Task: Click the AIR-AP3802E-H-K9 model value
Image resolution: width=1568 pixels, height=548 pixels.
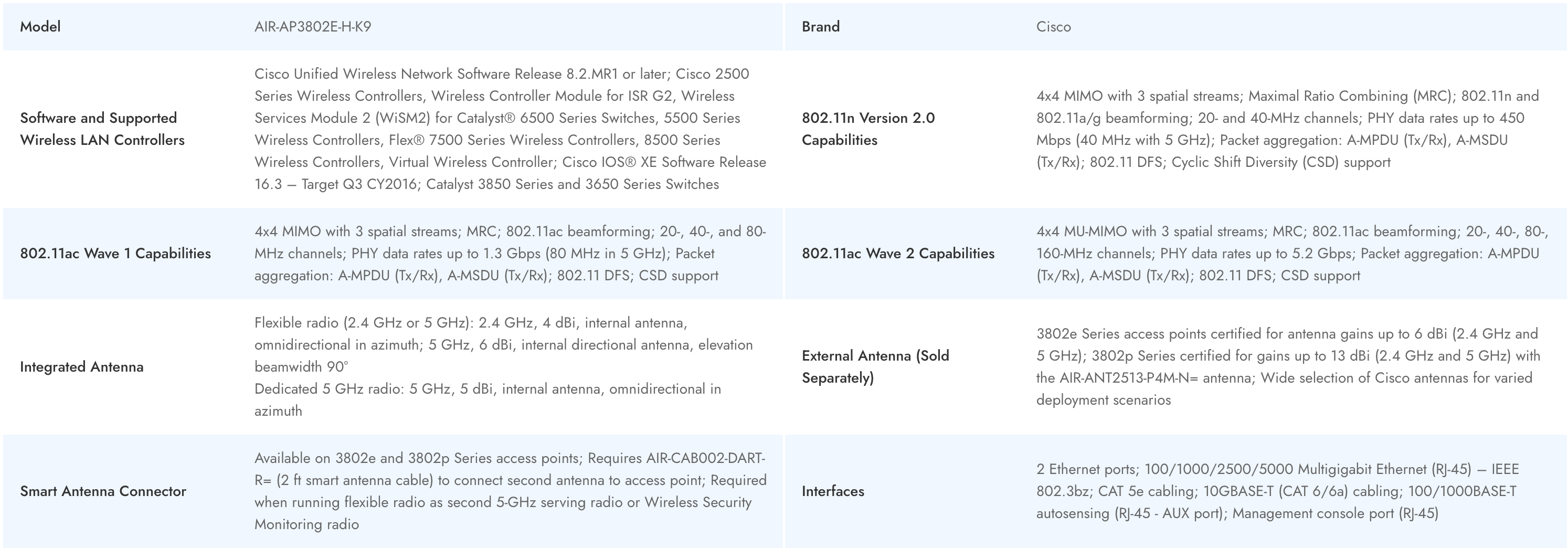Action: tap(312, 27)
